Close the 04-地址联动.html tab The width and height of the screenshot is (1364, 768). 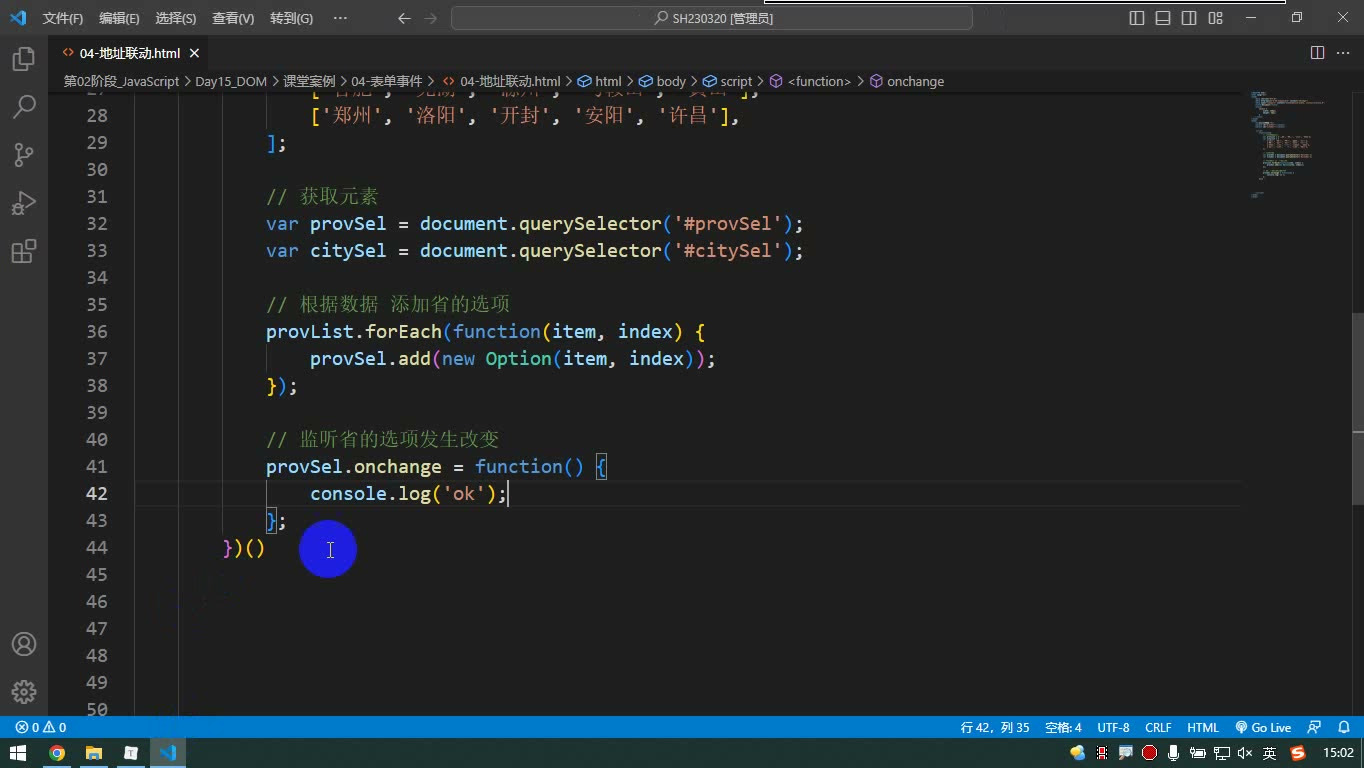coord(194,53)
